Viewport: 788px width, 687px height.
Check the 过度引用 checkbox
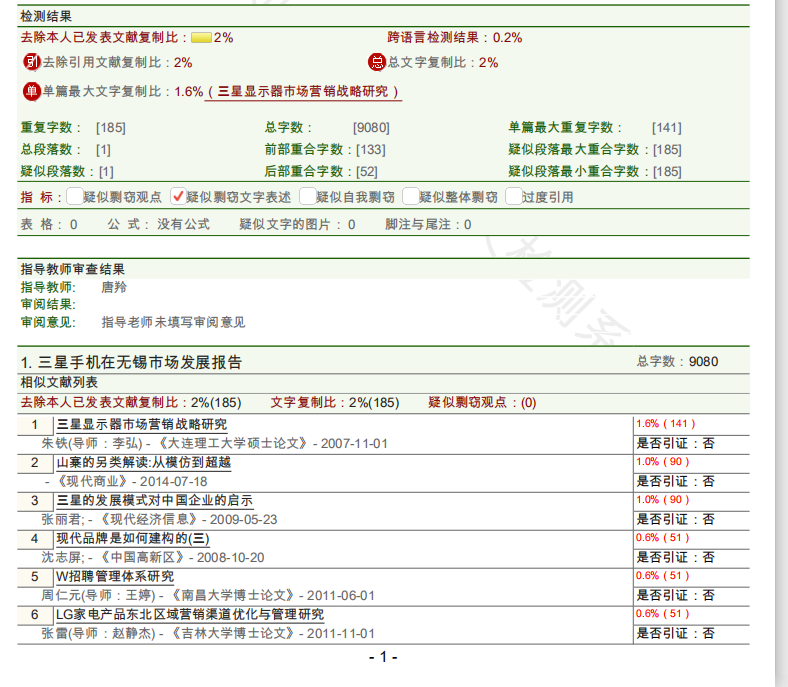(513, 197)
